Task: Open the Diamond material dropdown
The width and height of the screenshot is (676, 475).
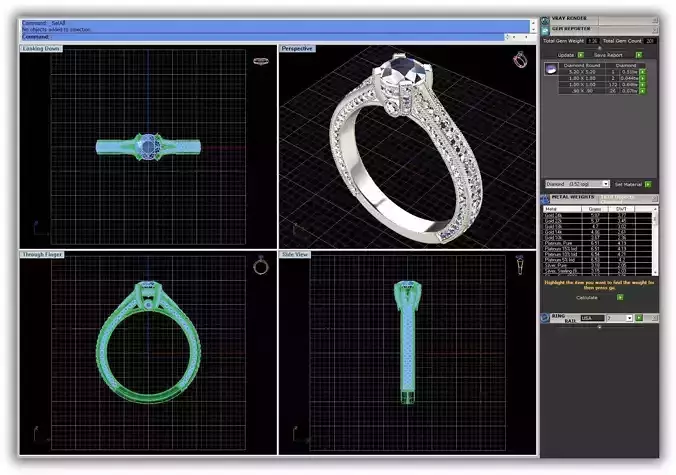Action: click(x=577, y=184)
